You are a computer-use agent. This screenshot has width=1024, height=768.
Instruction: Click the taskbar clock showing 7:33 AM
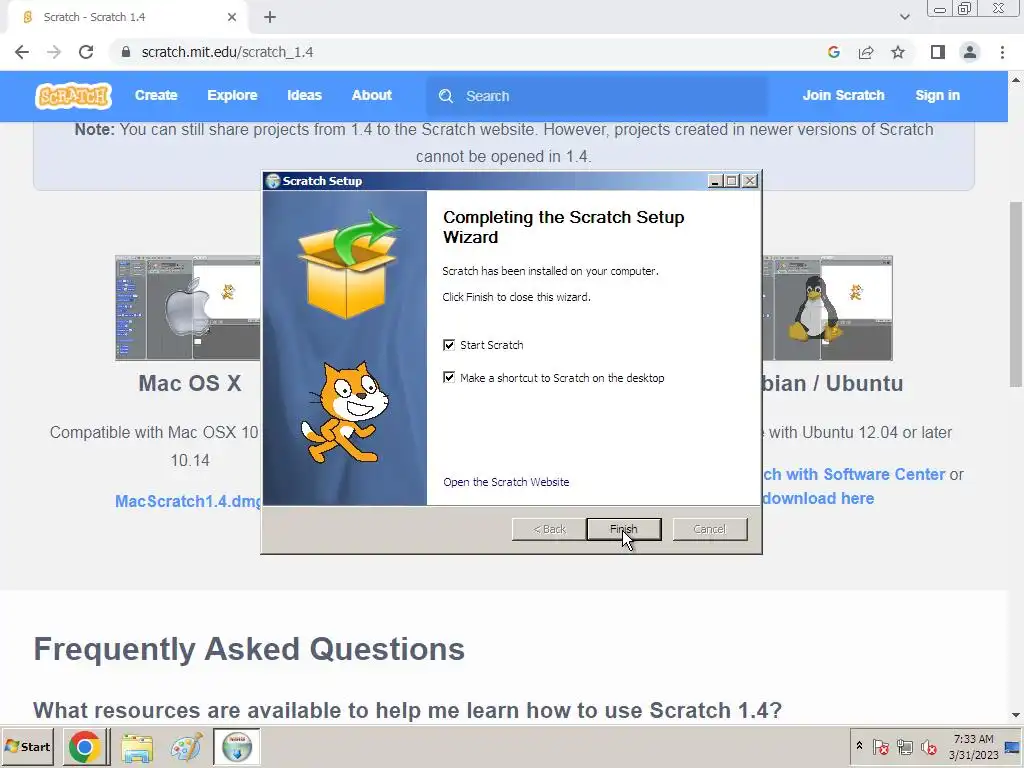pyautogui.click(x=974, y=746)
